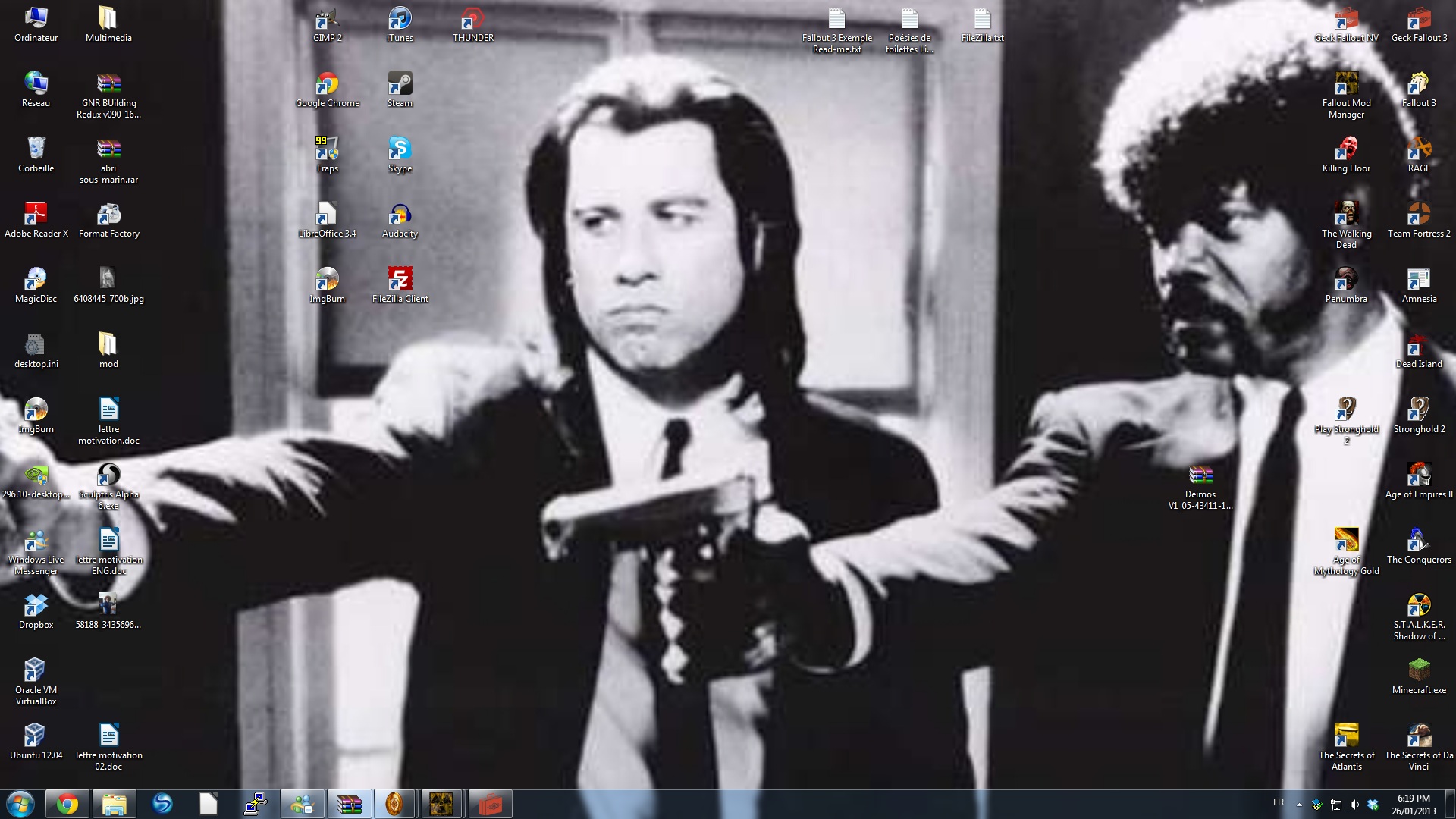
Task: Select lettre motivation.doc document
Action: coord(108,421)
